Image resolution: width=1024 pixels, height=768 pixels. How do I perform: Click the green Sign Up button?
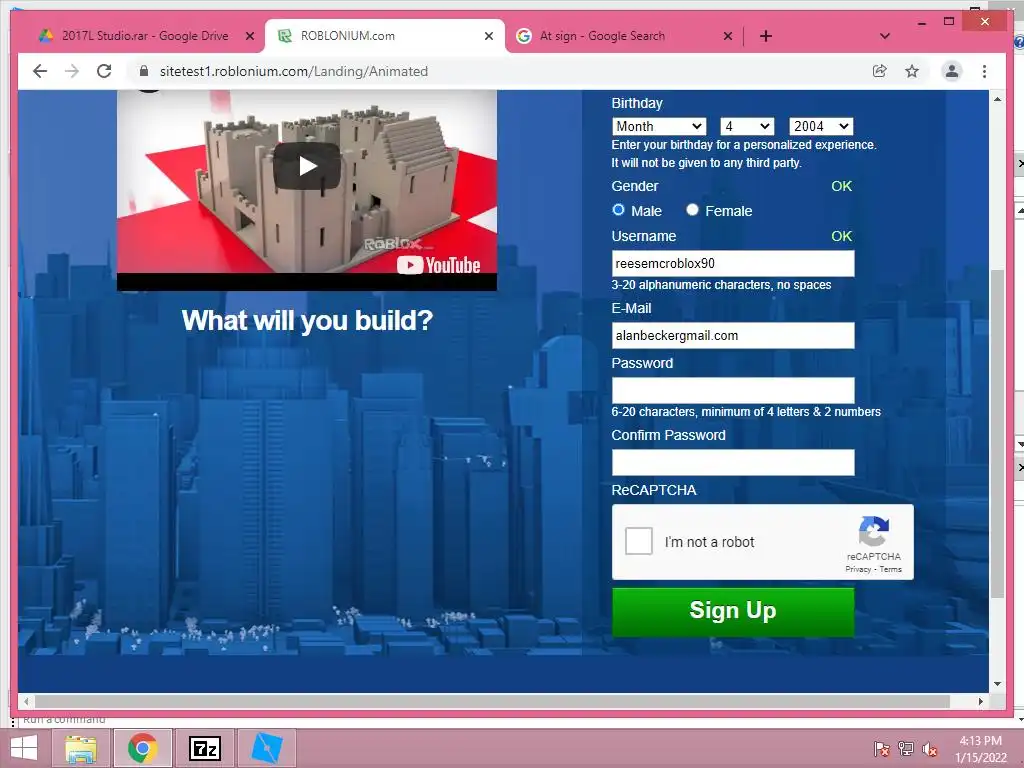click(x=733, y=611)
